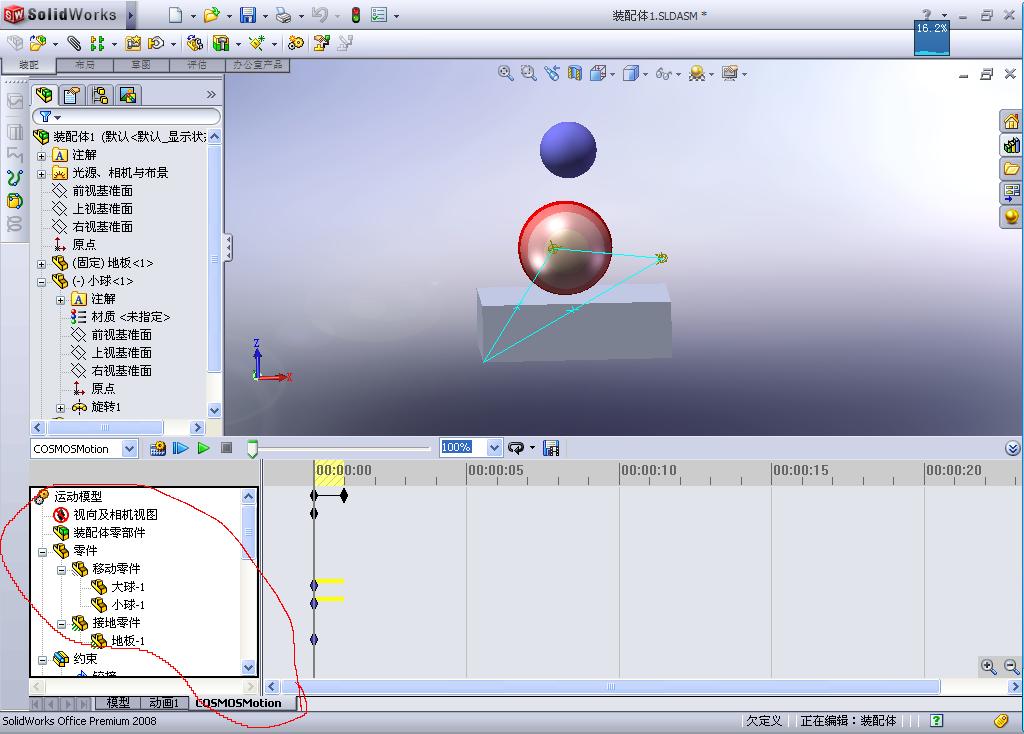
Task: Collapse the 约束 node in motion tree
Action: point(42,660)
